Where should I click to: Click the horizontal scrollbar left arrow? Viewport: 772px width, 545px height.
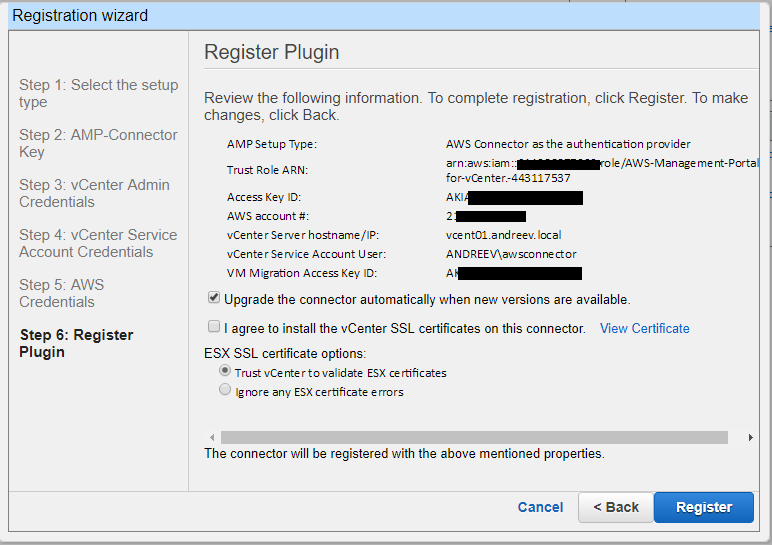click(x=212, y=437)
